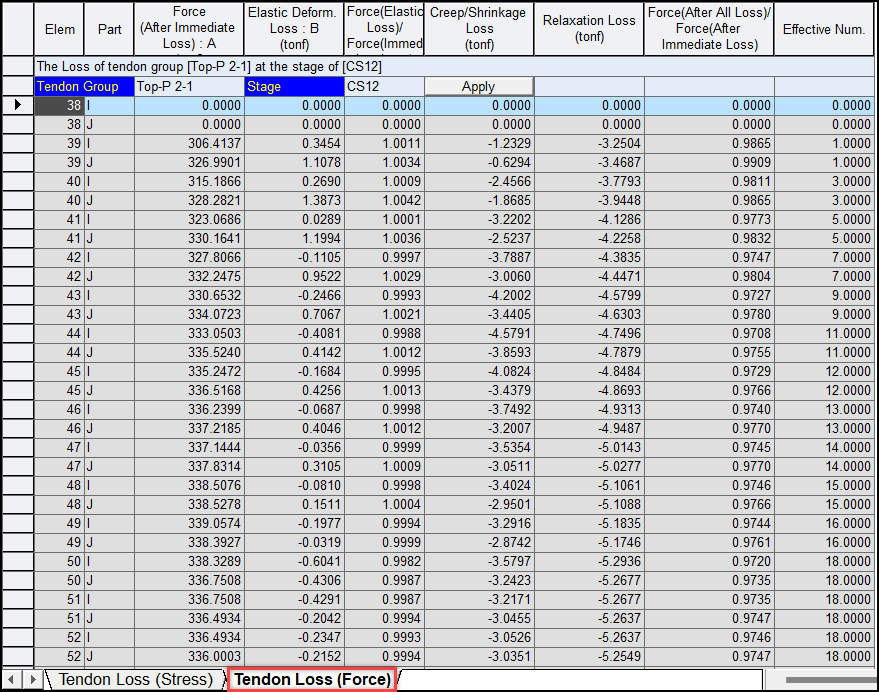Viewport: 879px width, 692px height.
Task: Click the Apply button
Action: [x=479, y=86]
